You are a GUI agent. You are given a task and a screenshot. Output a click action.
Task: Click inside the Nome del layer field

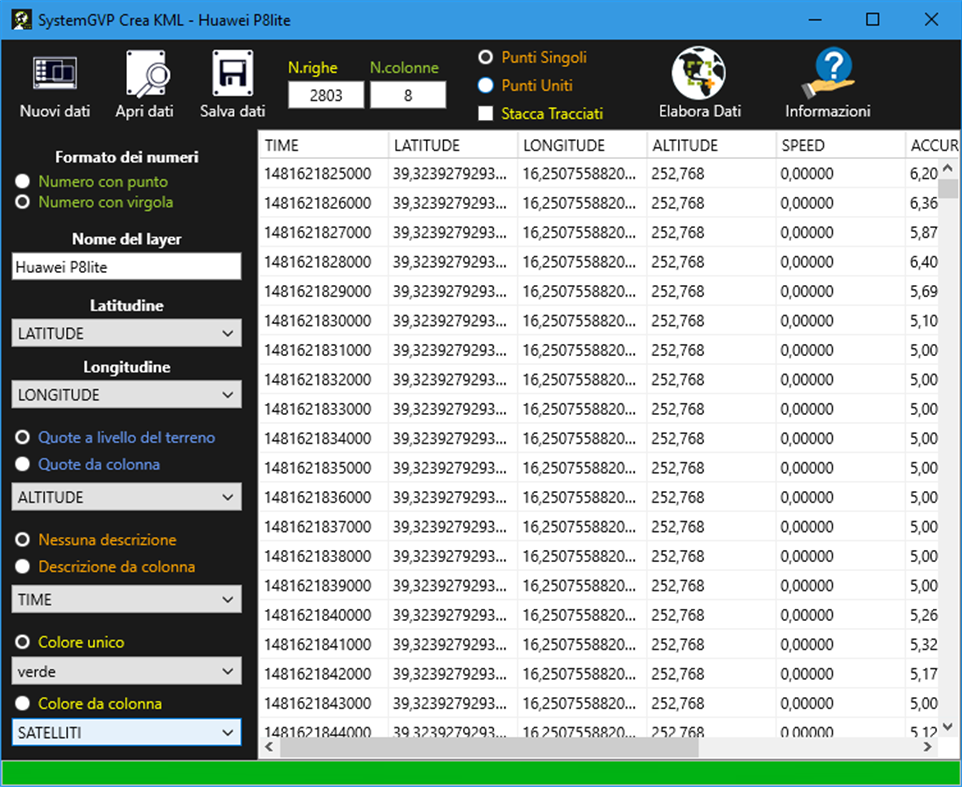pyautogui.click(x=125, y=266)
